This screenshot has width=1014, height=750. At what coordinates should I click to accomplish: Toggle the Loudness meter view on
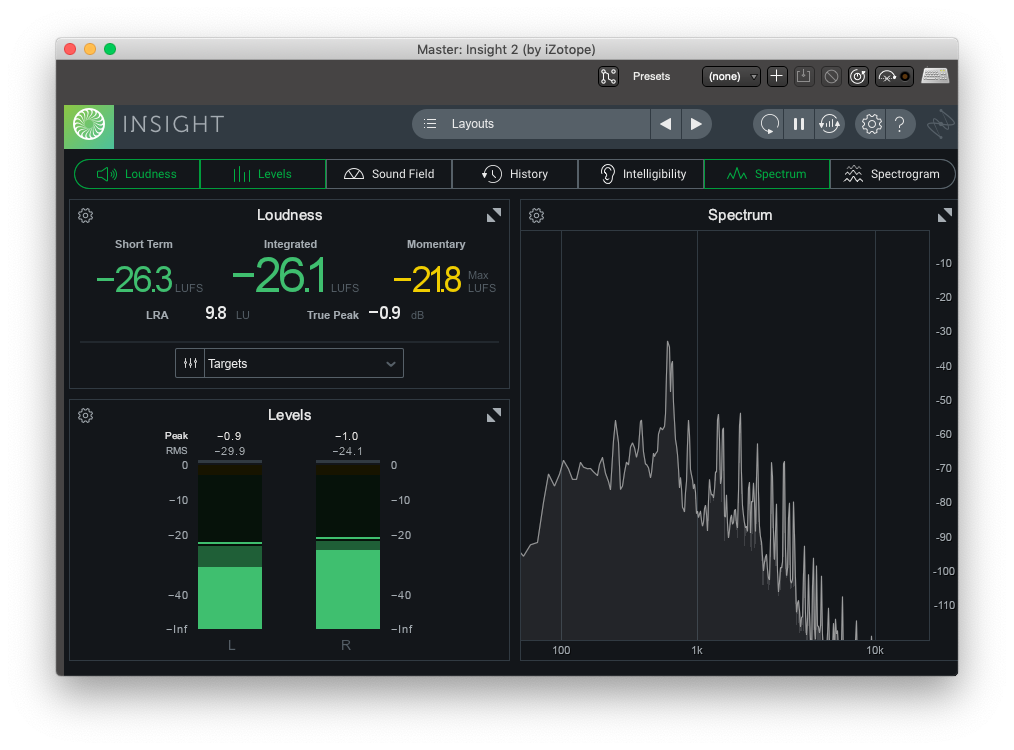(136, 173)
